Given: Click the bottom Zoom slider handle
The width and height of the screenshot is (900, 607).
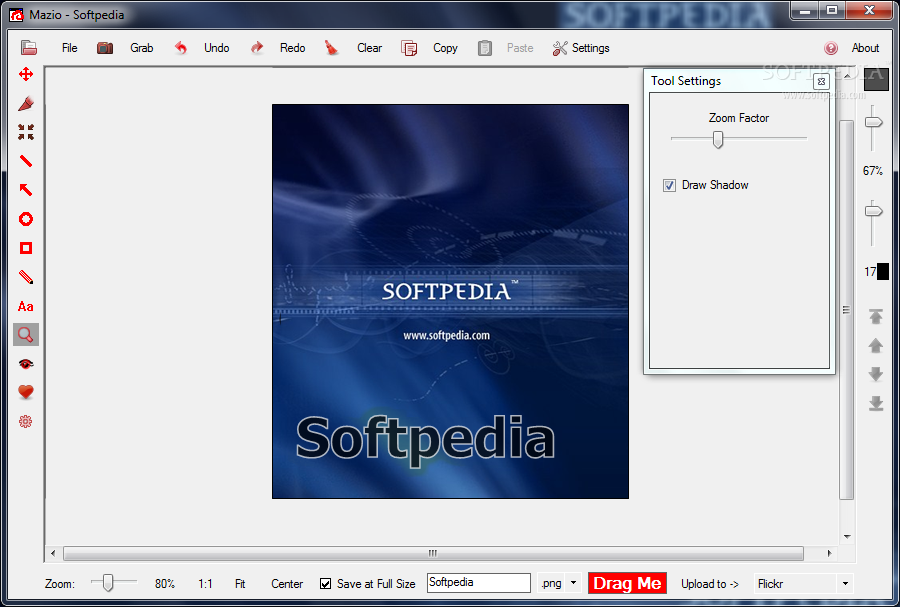Looking at the screenshot, I should (x=107, y=582).
